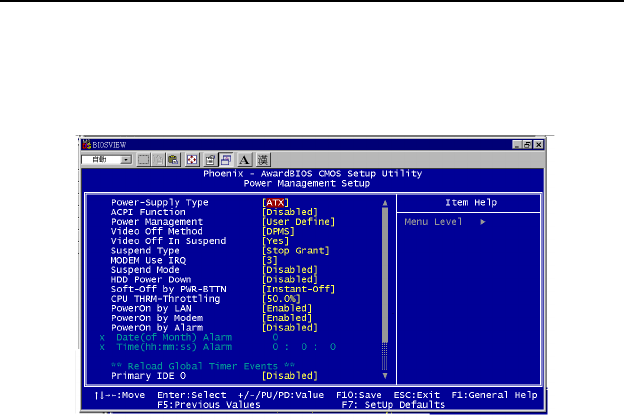The image size is (624, 420).
Task: Click the scrollbar up arrow in BIOS list
Action: click(385, 203)
